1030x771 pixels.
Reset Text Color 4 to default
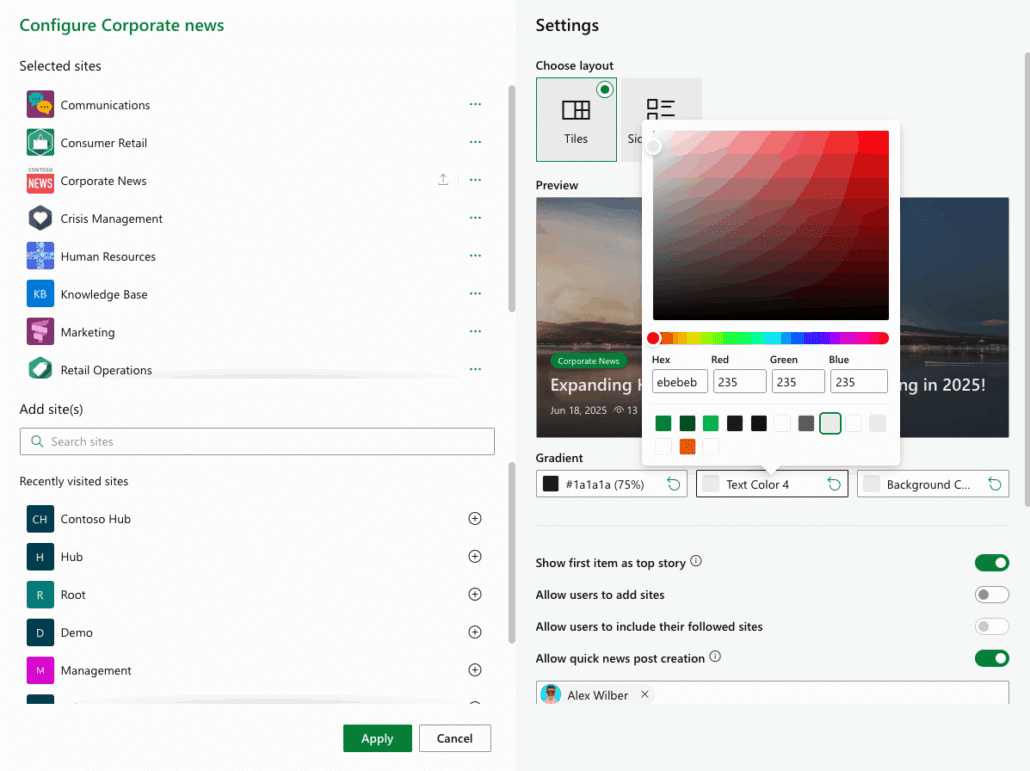point(834,484)
